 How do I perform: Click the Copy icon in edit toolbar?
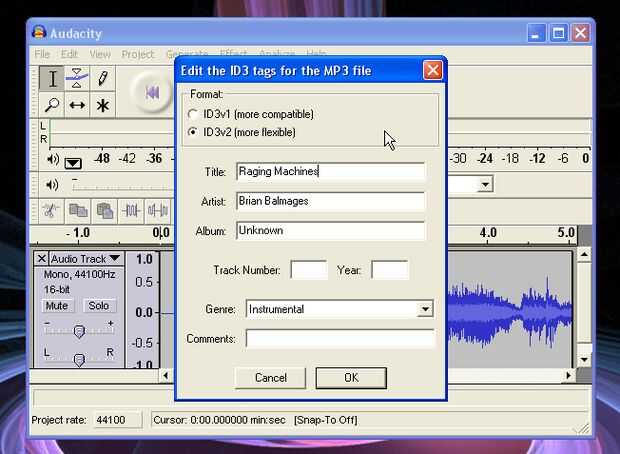click(x=78, y=211)
